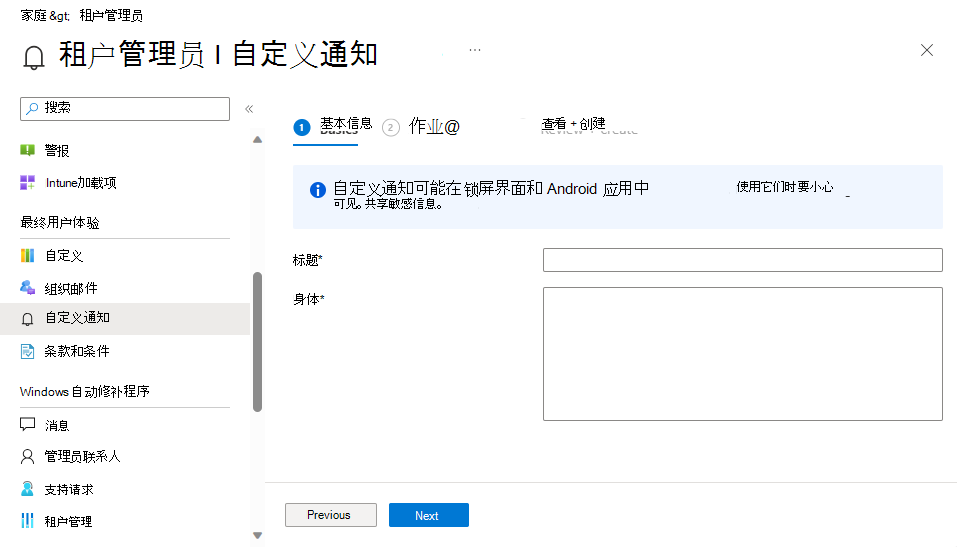Open 消息 in the sidebar
This screenshot has width=957, height=547.
(x=57, y=426)
